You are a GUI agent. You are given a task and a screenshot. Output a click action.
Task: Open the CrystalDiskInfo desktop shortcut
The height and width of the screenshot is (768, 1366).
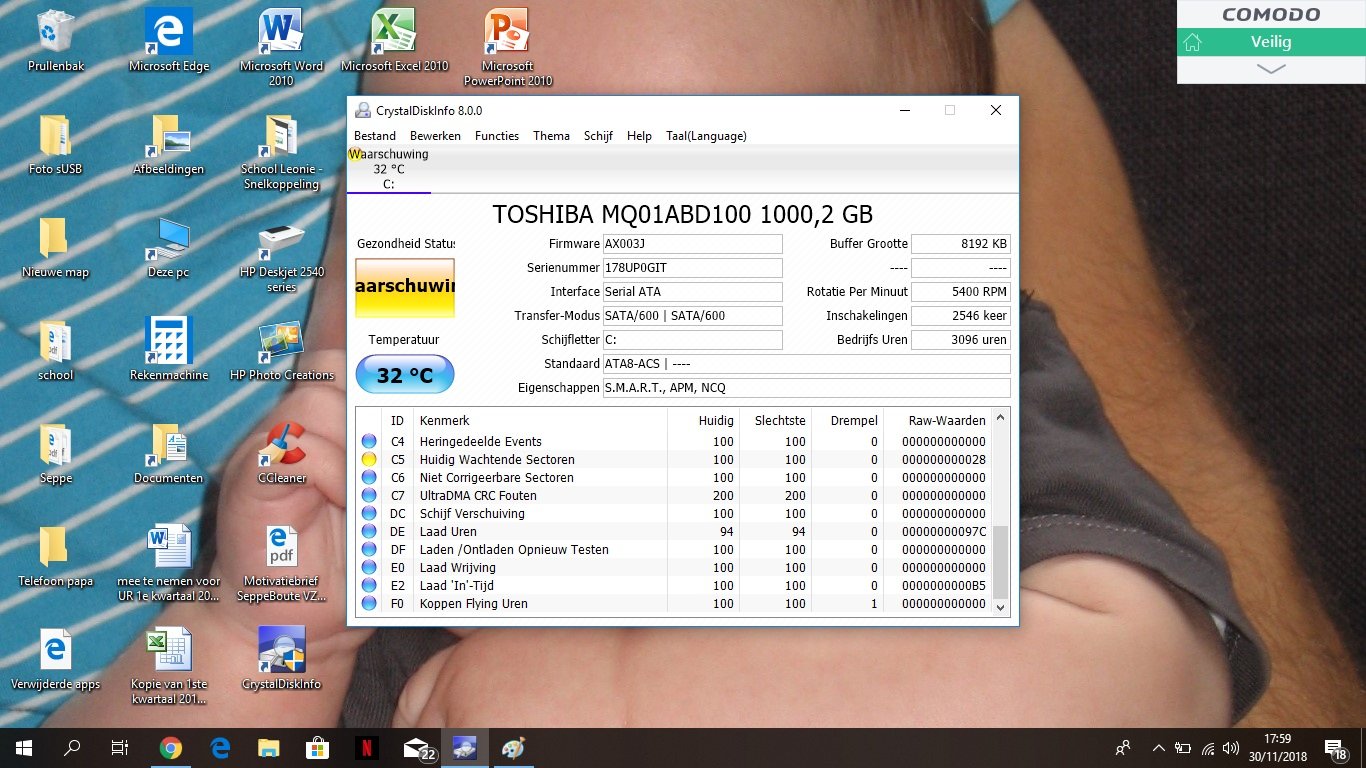281,651
